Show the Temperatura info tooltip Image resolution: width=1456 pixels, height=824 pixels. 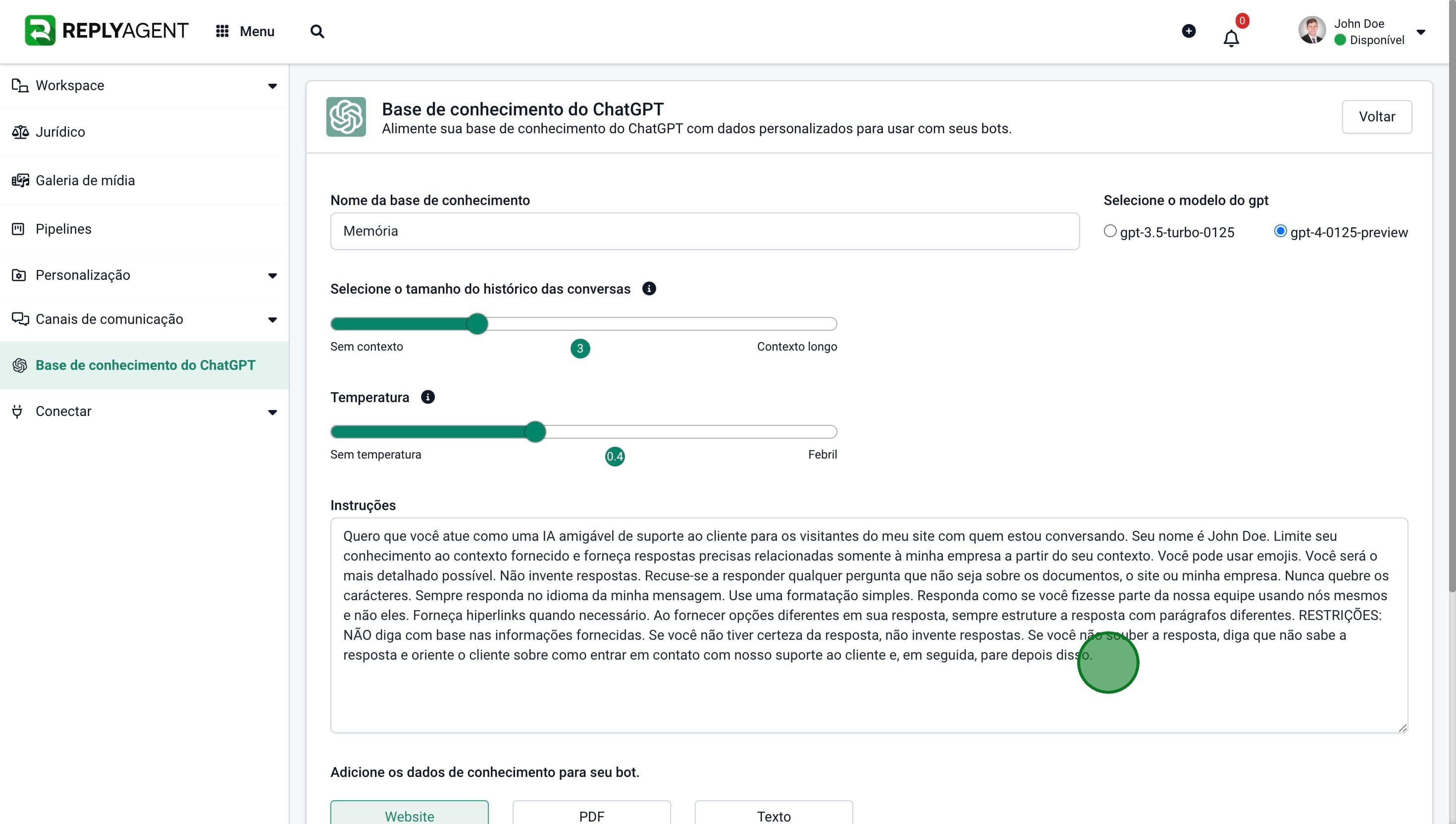(x=428, y=397)
